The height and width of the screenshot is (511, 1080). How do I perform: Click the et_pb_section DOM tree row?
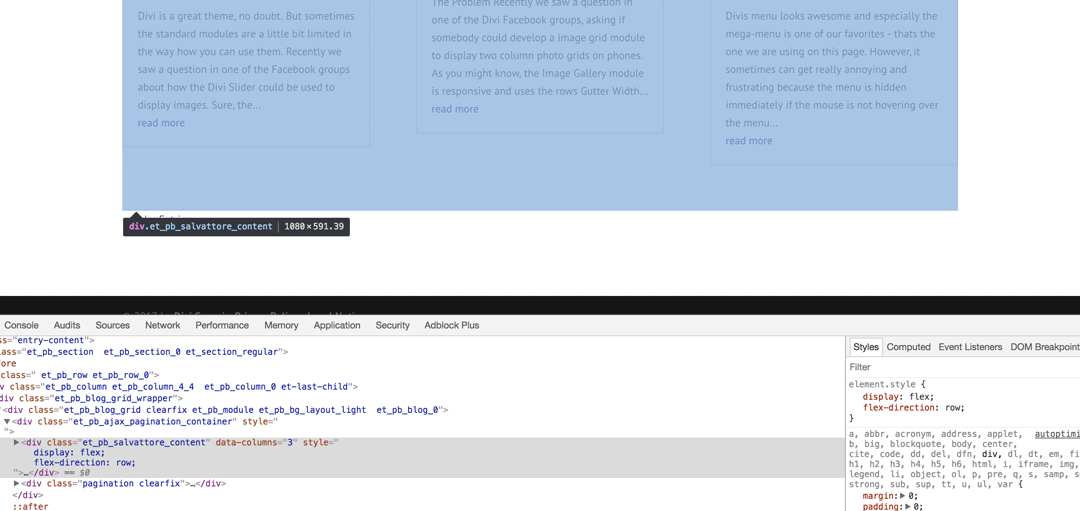[422, 351]
